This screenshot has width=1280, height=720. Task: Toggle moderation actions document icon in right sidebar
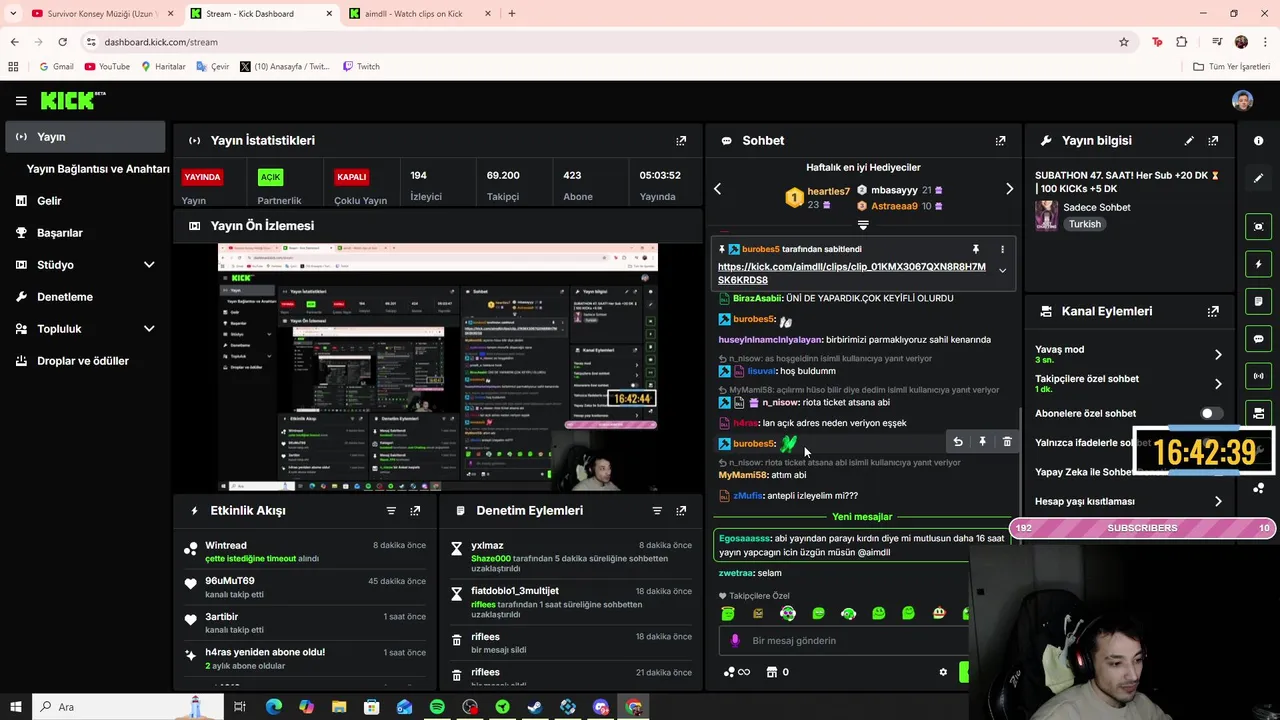pyautogui.click(x=1258, y=301)
